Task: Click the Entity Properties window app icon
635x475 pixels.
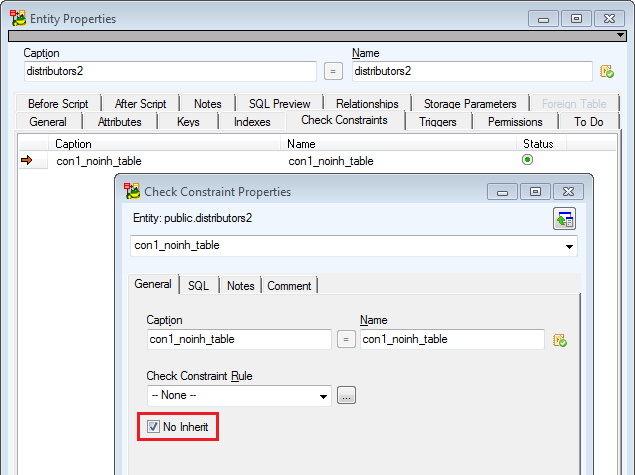Action: click(x=18, y=19)
